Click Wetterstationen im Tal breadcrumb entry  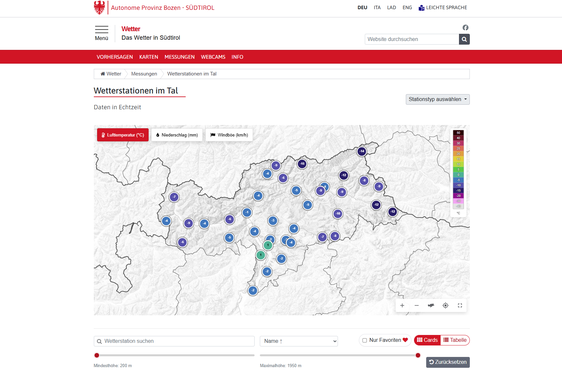192,74
